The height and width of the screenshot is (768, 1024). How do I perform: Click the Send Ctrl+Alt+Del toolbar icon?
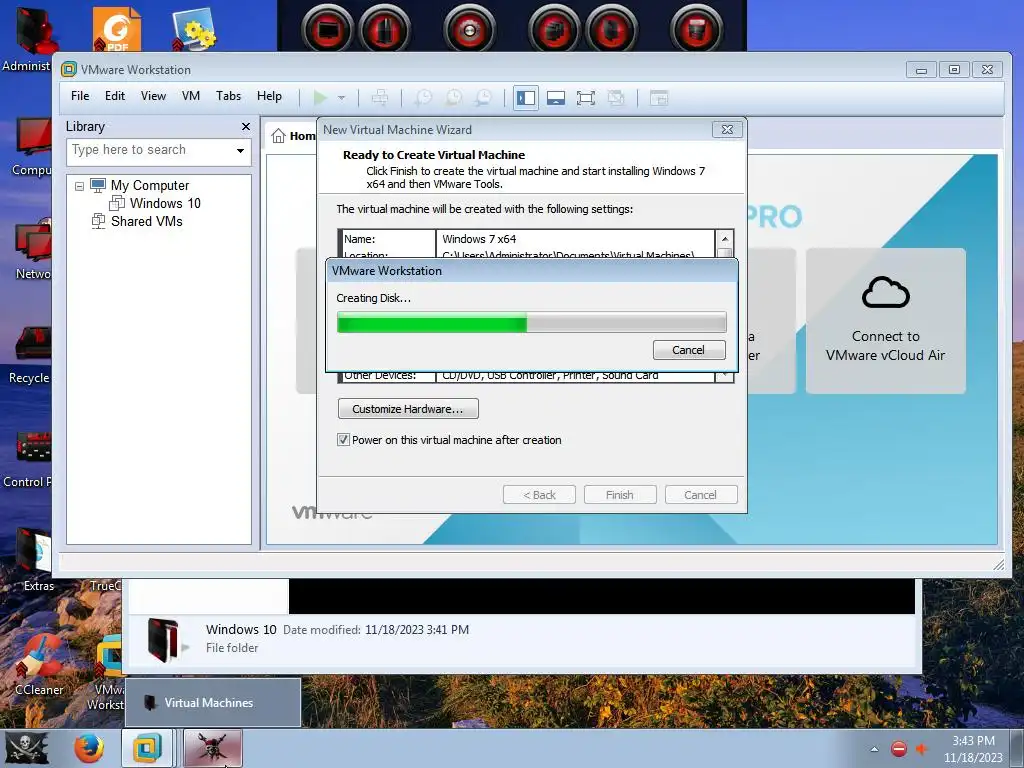click(380, 98)
